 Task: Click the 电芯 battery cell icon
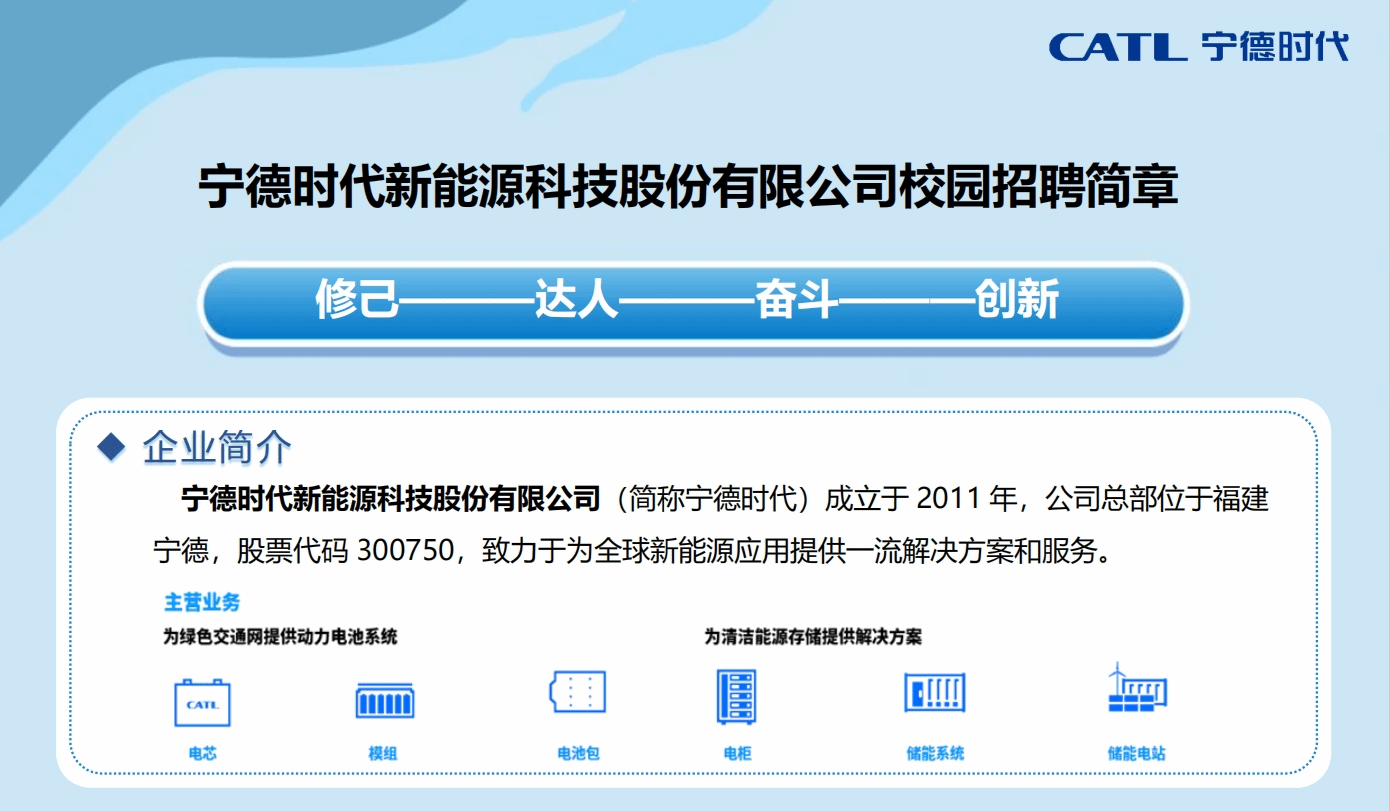tap(202, 701)
